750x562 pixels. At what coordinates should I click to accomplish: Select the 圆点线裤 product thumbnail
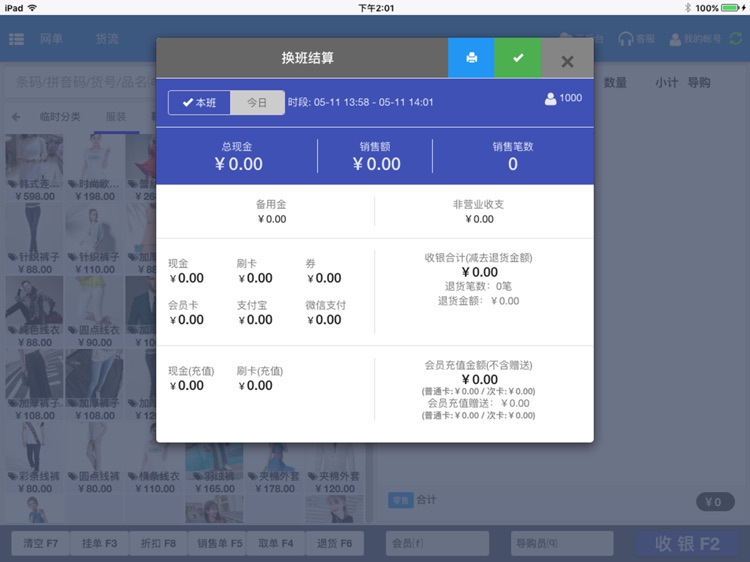(x=95, y=446)
